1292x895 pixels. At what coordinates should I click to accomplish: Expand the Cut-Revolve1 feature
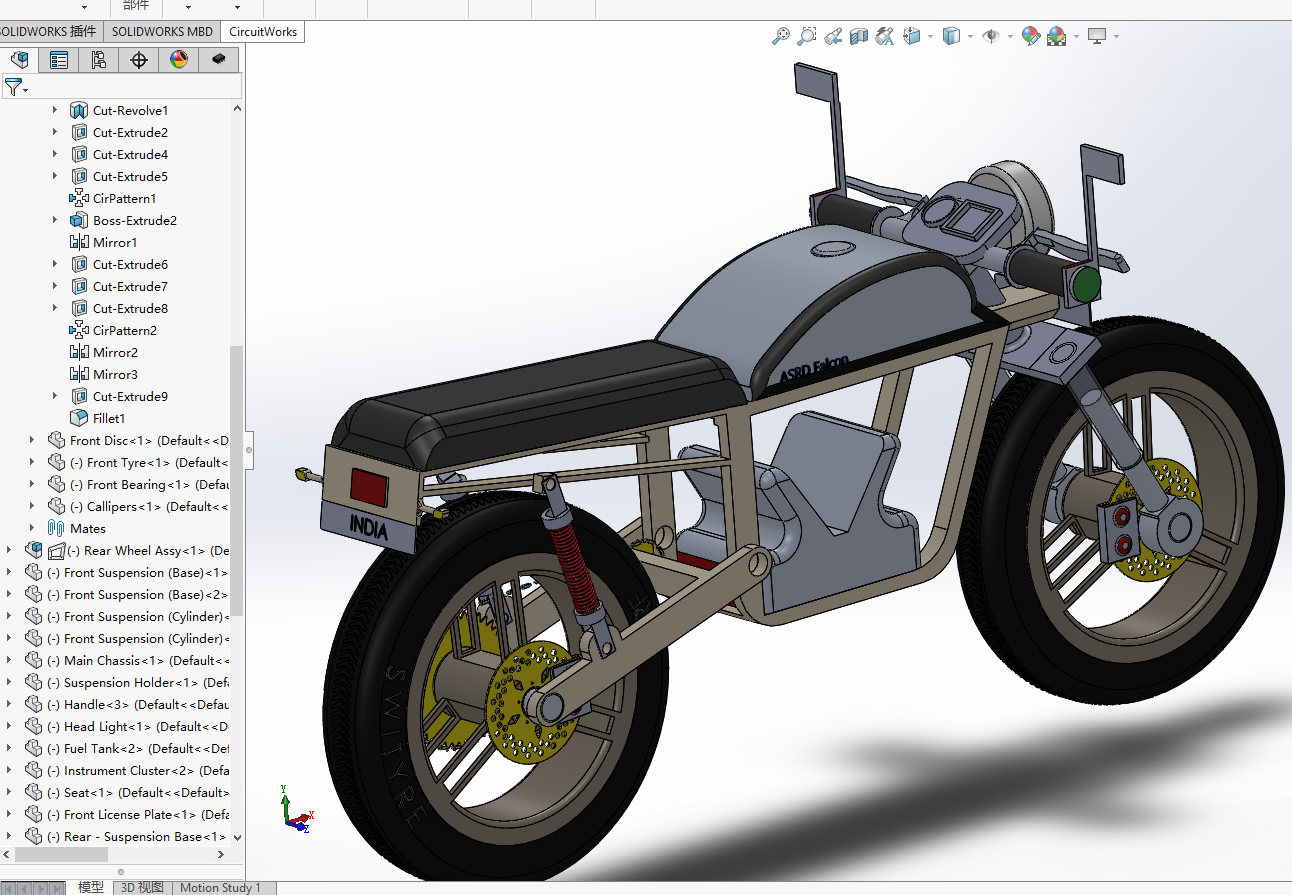point(56,110)
